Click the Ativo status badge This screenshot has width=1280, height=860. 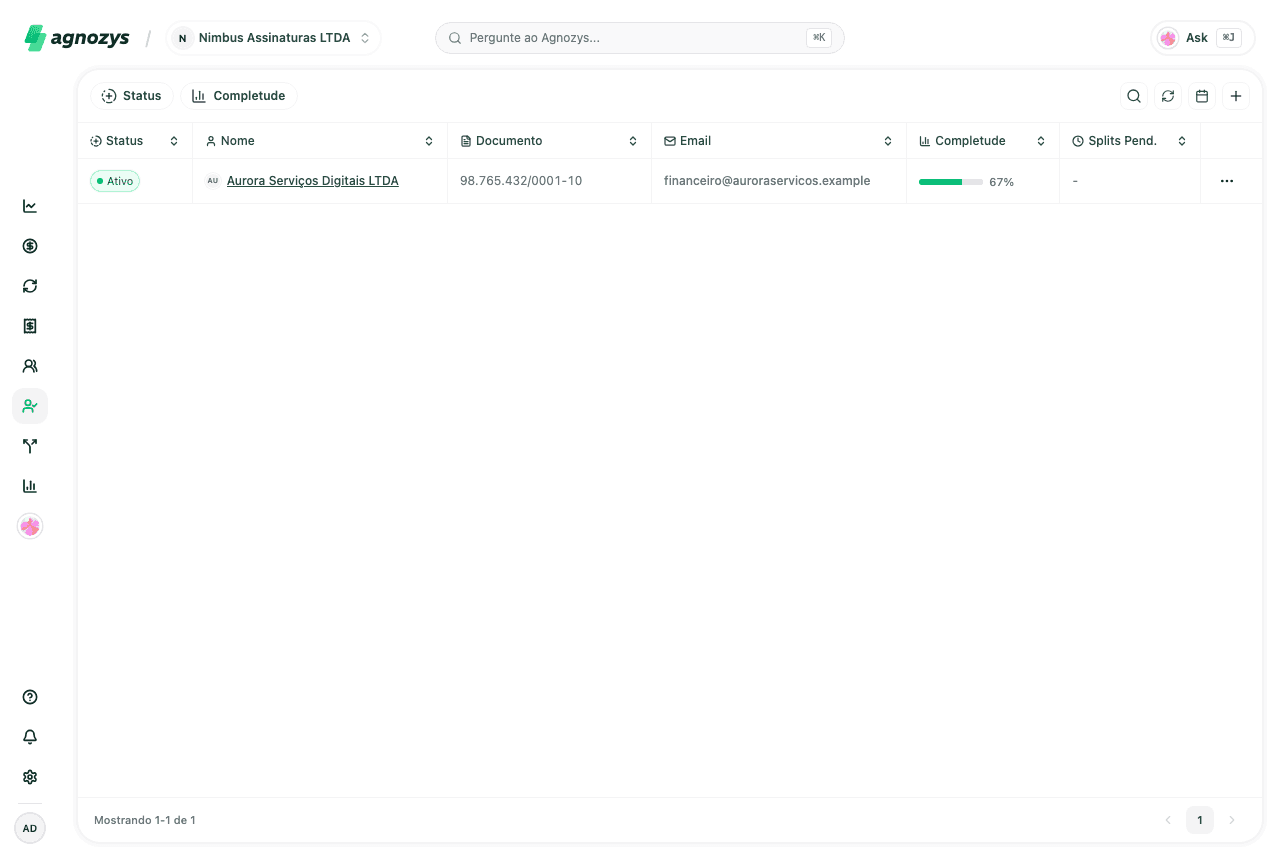pos(115,181)
